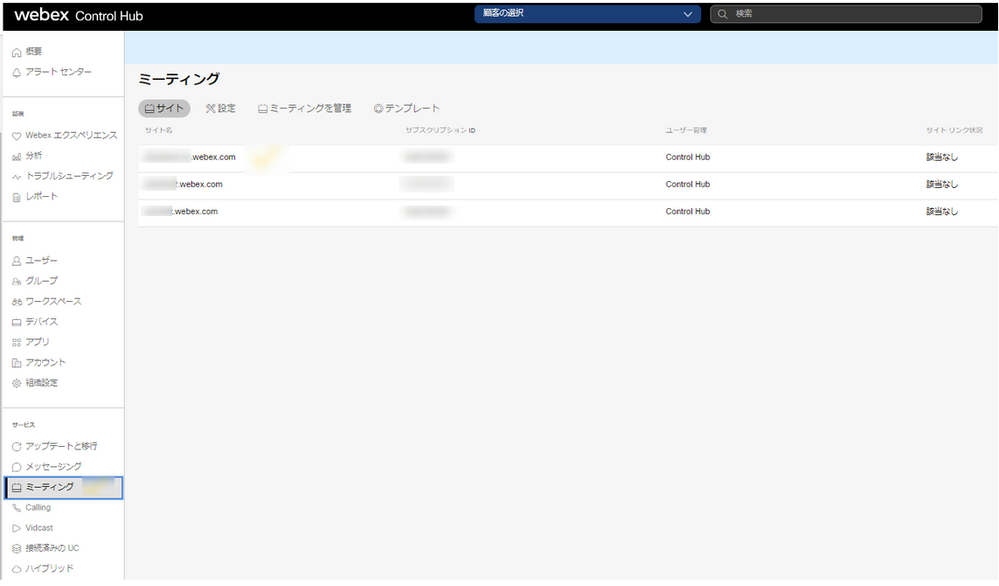Click サブスクリプション ID column header
The height and width of the screenshot is (586, 999).
click(440, 131)
